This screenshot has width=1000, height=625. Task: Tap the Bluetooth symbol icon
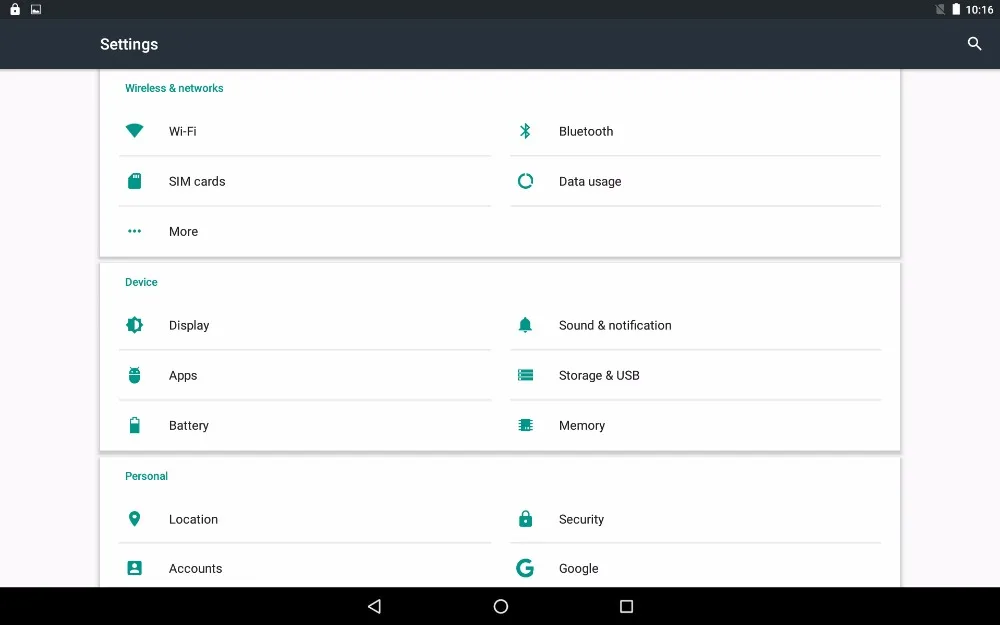click(x=525, y=131)
